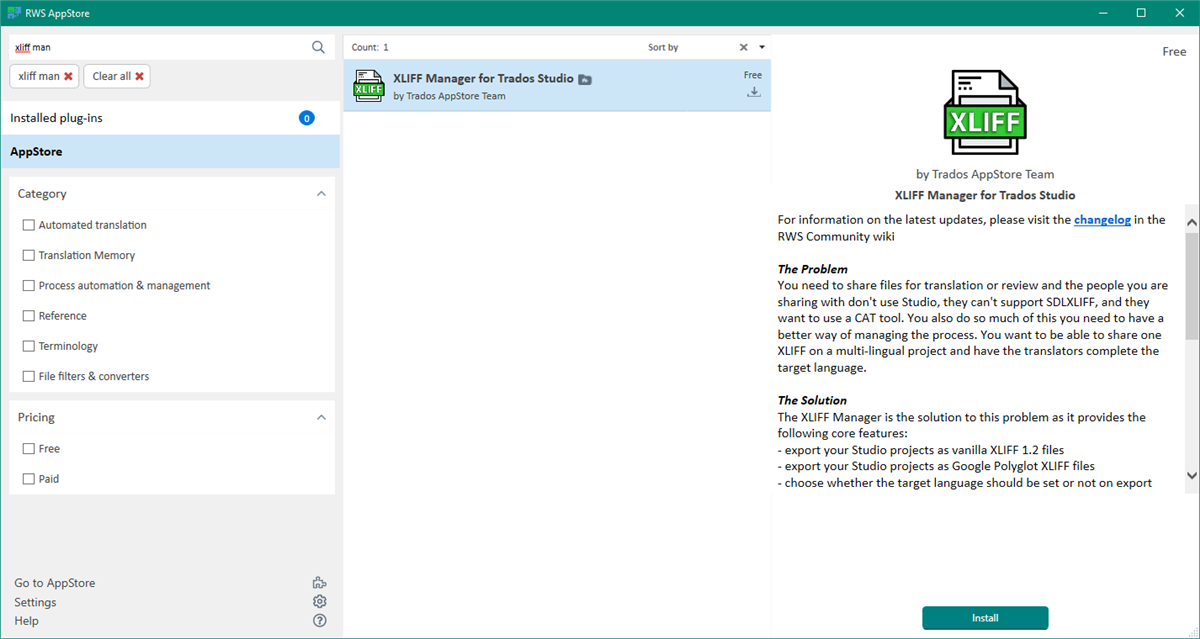The height and width of the screenshot is (639, 1200).
Task: Click the 'Count: 1' label
Action: tap(370, 47)
